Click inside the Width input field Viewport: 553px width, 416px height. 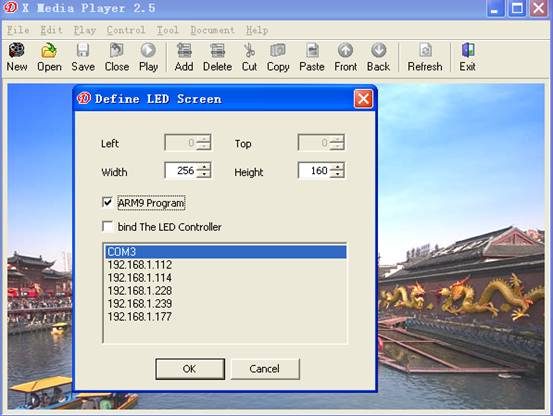(x=181, y=171)
